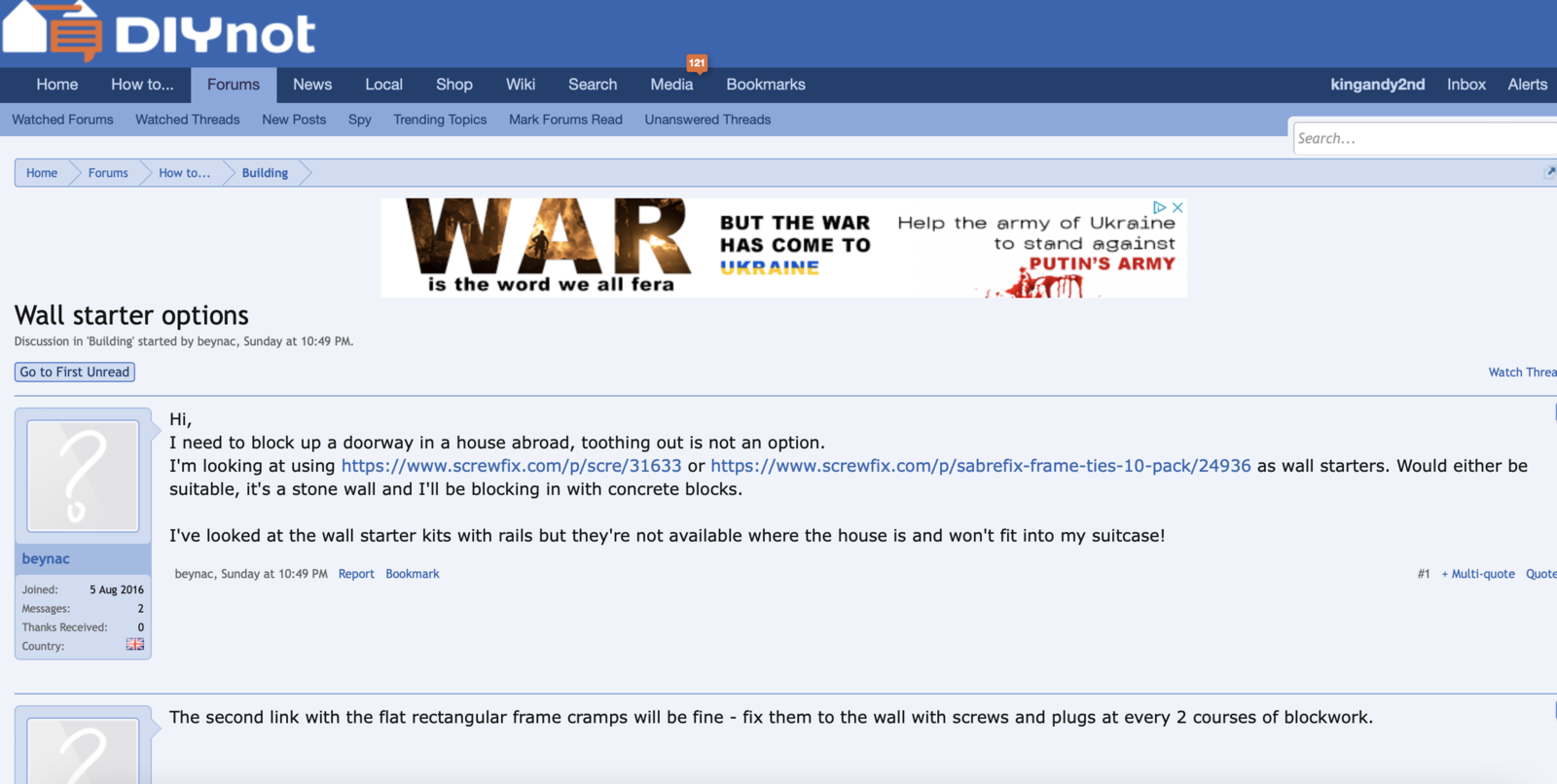The width and height of the screenshot is (1557, 784).
Task: View Unanswered Threads
Action: click(707, 120)
